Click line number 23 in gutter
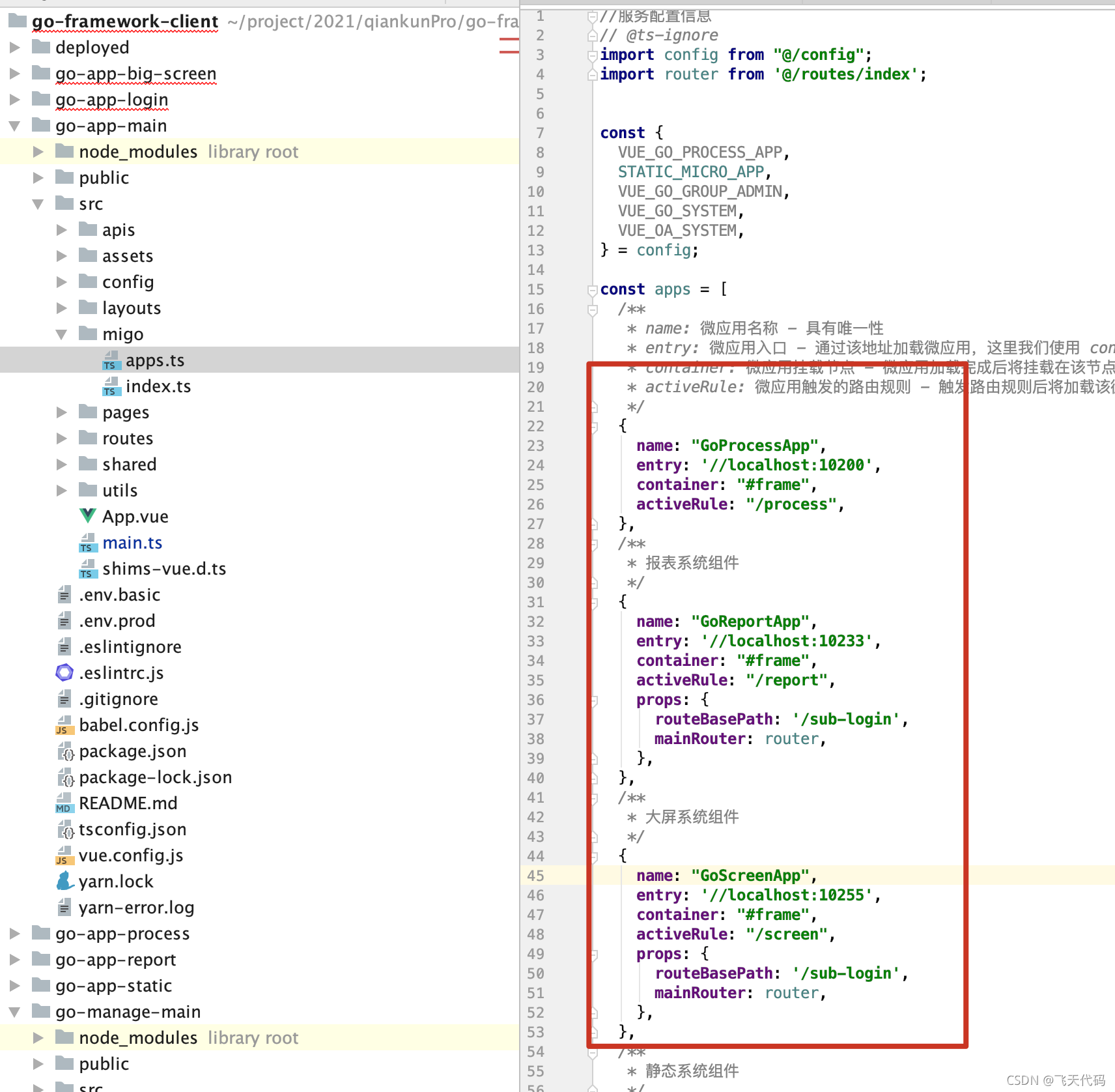The image size is (1115, 1092). coord(535,446)
